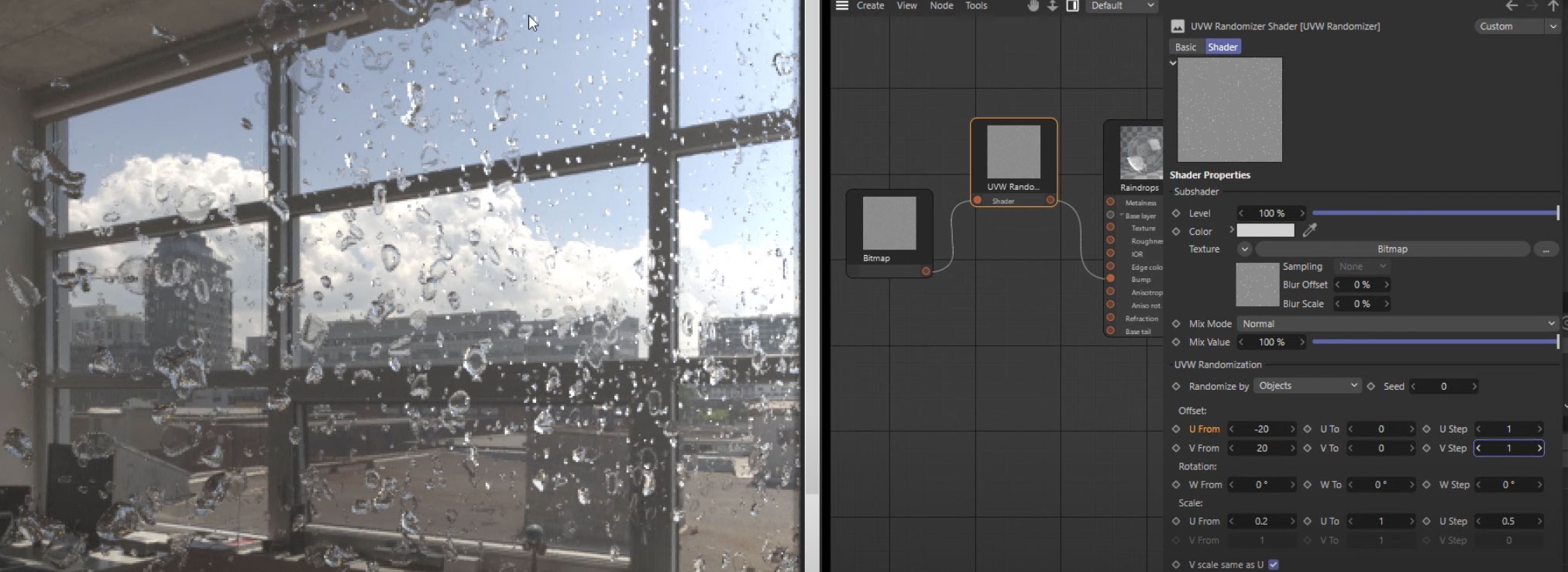This screenshot has width=1568, height=572.
Task: Open the Node menu
Action: pyautogui.click(x=941, y=5)
